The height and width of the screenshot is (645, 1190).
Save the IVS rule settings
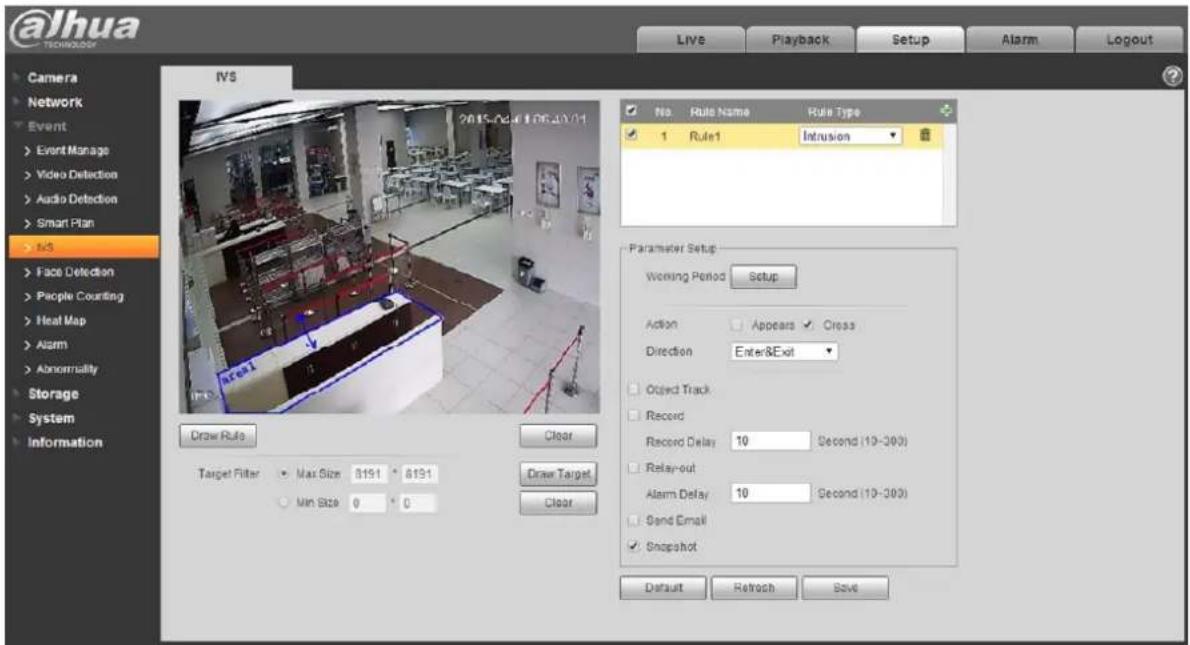tap(845, 587)
